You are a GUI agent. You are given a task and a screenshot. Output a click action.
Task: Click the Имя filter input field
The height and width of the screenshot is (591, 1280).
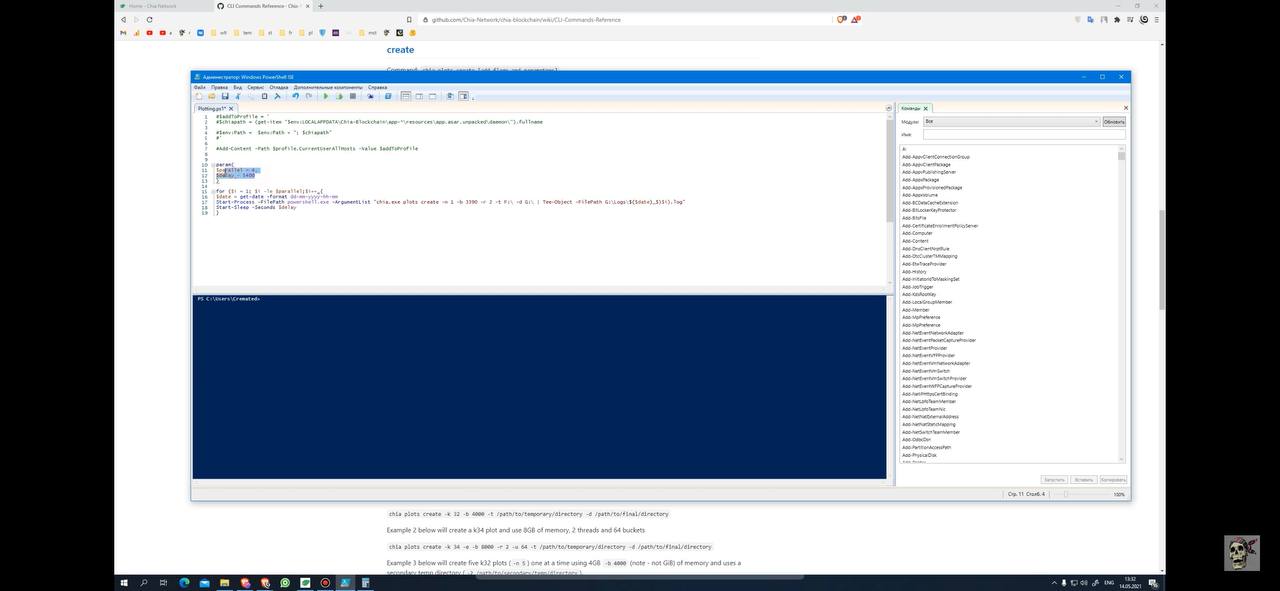1024,133
